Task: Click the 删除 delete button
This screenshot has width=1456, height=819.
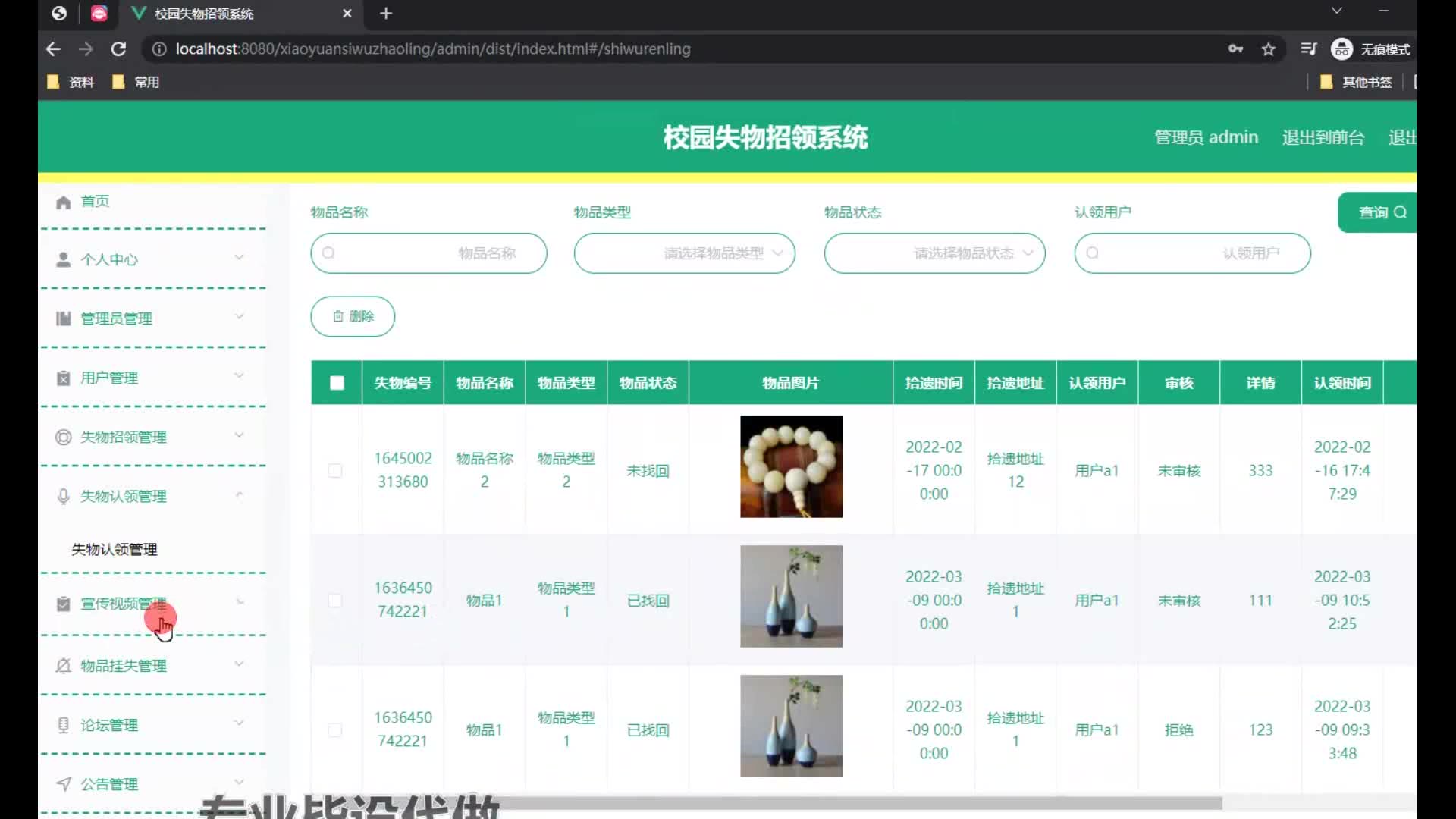Action: point(353,316)
